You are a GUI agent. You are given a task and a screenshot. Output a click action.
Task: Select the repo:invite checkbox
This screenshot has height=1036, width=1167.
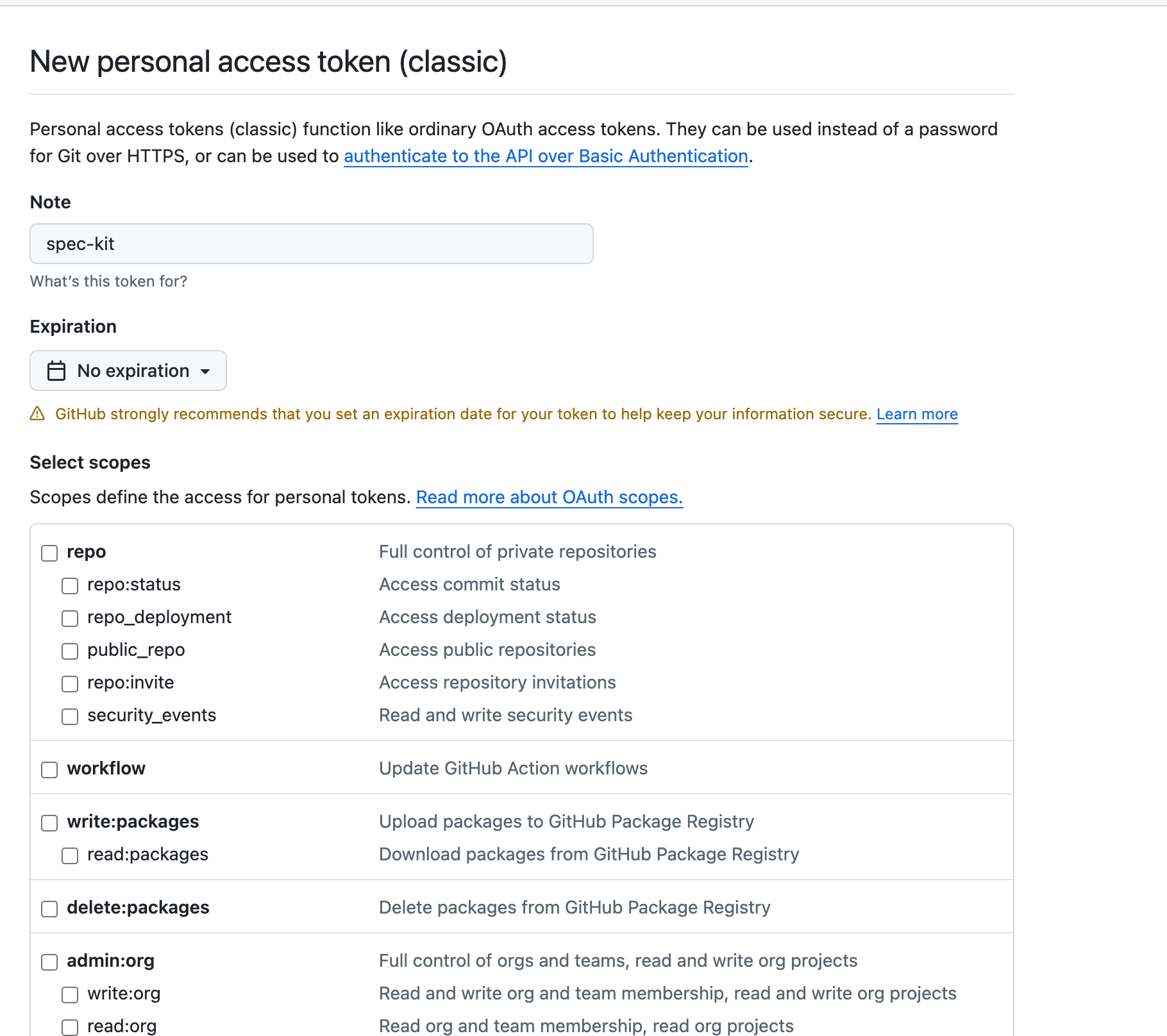(69, 683)
